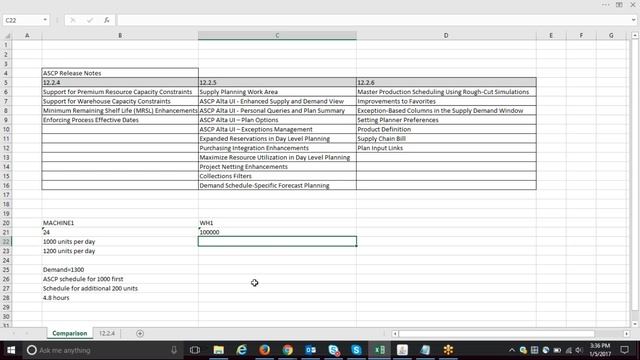Add a new sheet with plus icon
Image resolution: width=640 pixels, height=360 pixels.
140,333
